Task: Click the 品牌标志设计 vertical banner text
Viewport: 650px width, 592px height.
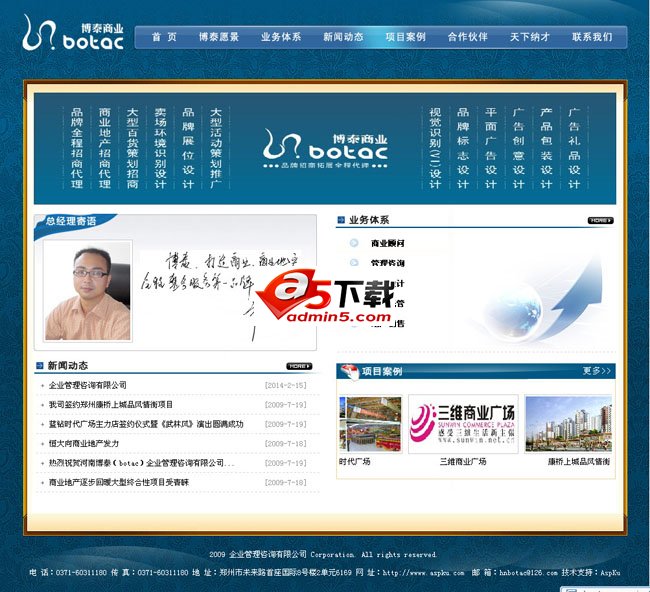Action: click(x=463, y=148)
